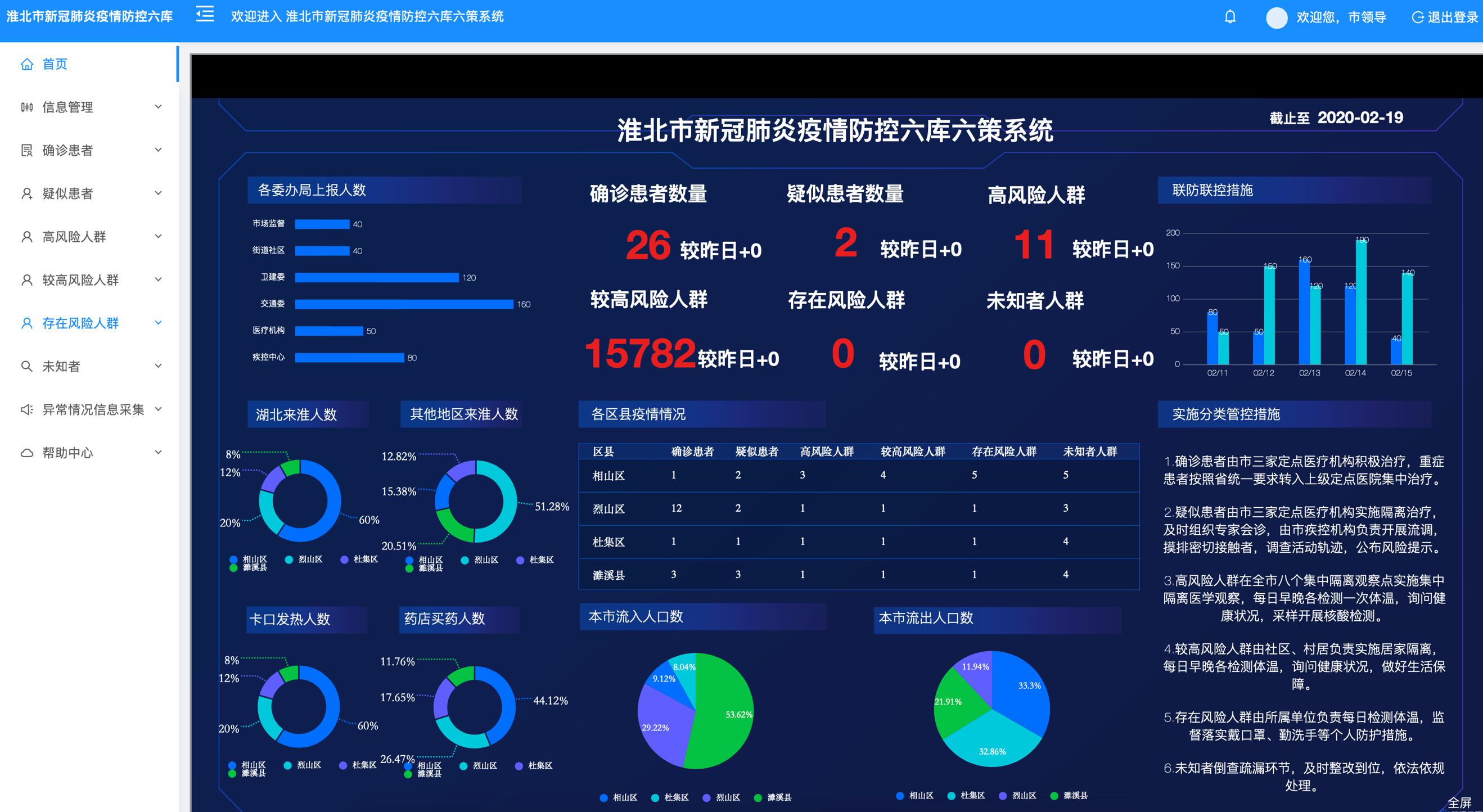
Task: Click the 信息管理 sliders icon
Action: tap(27, 107)
